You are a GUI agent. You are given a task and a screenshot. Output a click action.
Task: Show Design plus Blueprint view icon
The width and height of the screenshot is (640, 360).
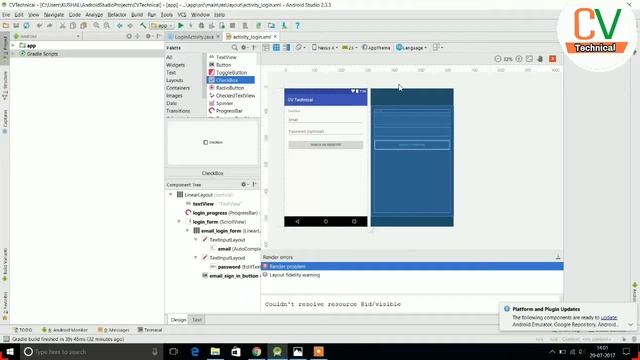point(287,47)
